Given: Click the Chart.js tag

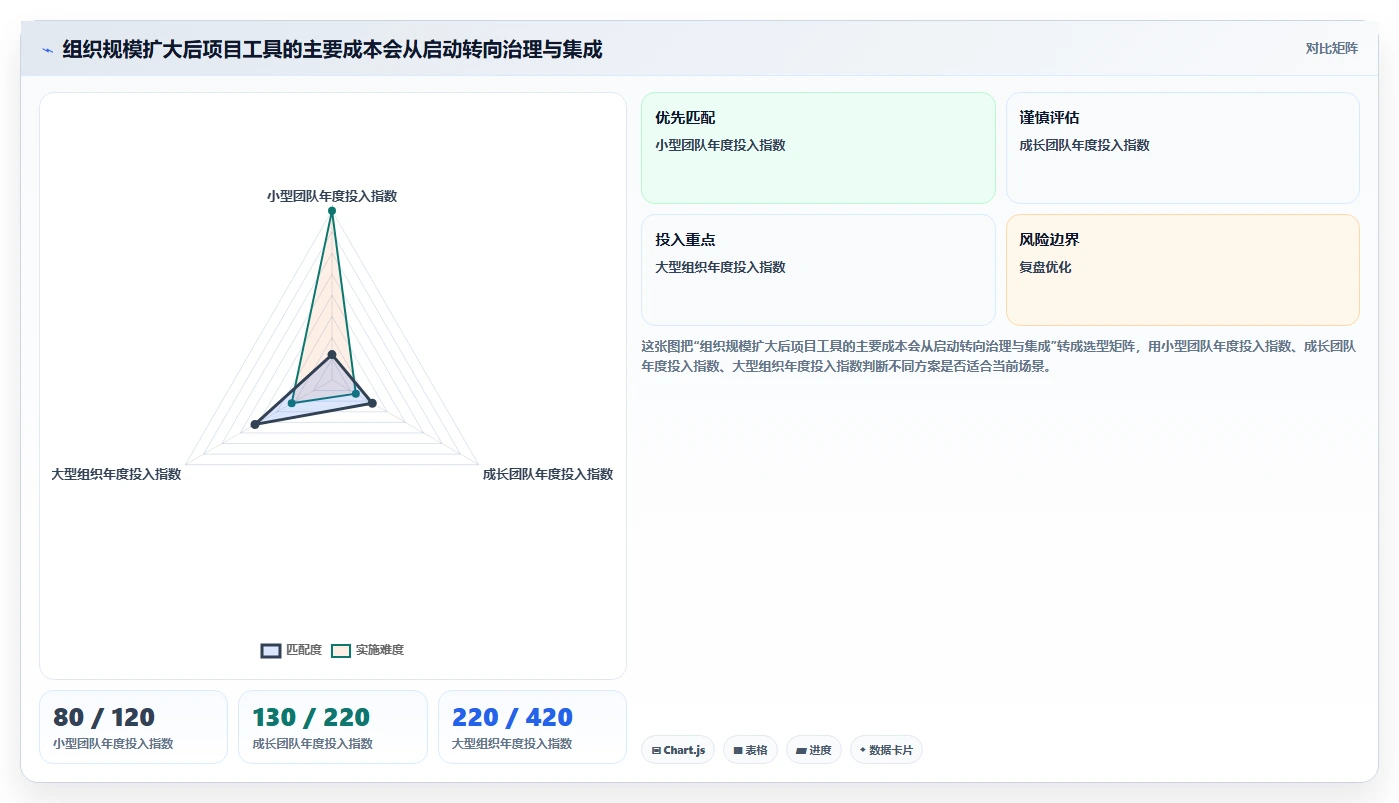Looking at the screenshot, I should coord(678,750).
